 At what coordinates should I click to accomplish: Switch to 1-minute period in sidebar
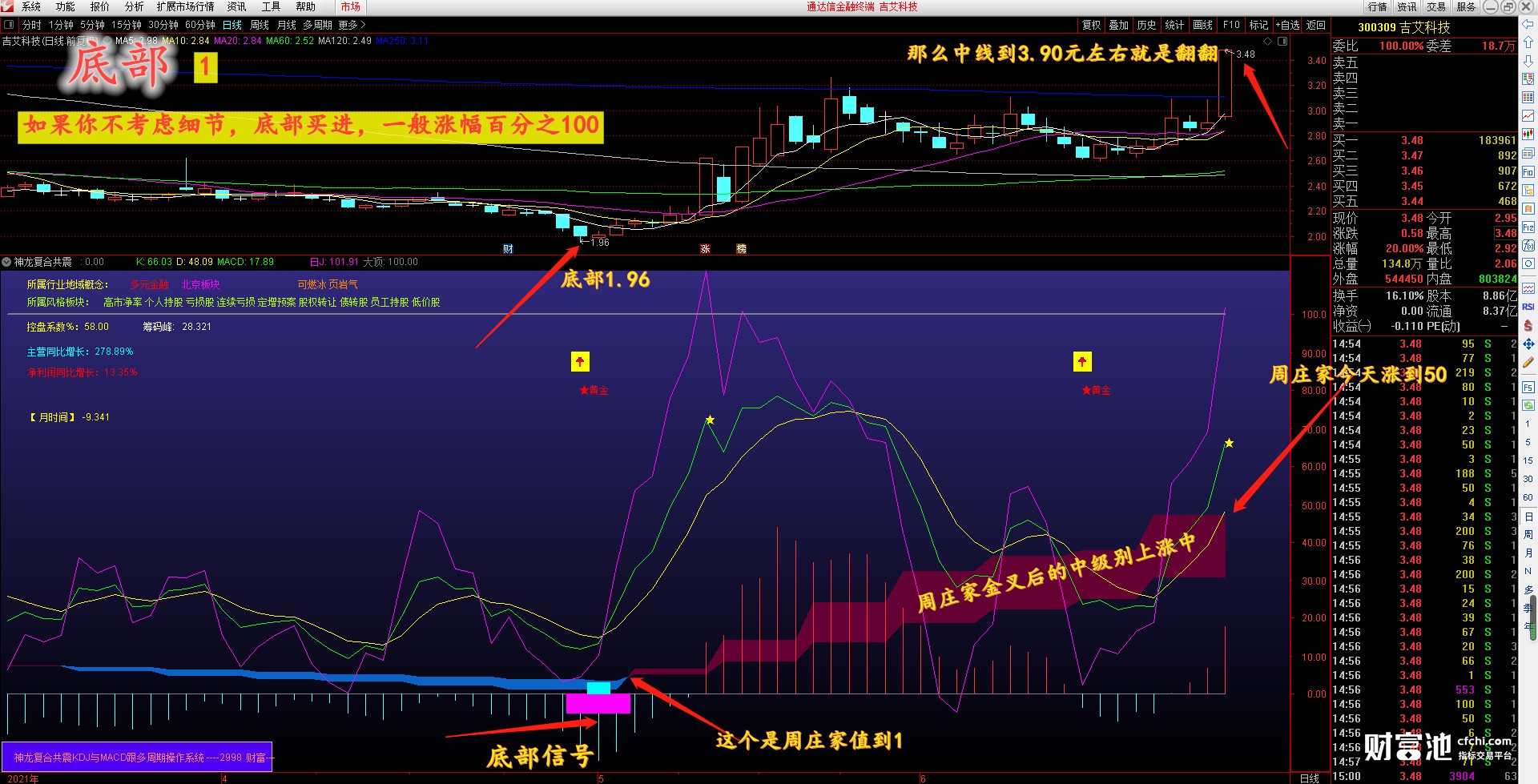click(x=1528, y=424)
